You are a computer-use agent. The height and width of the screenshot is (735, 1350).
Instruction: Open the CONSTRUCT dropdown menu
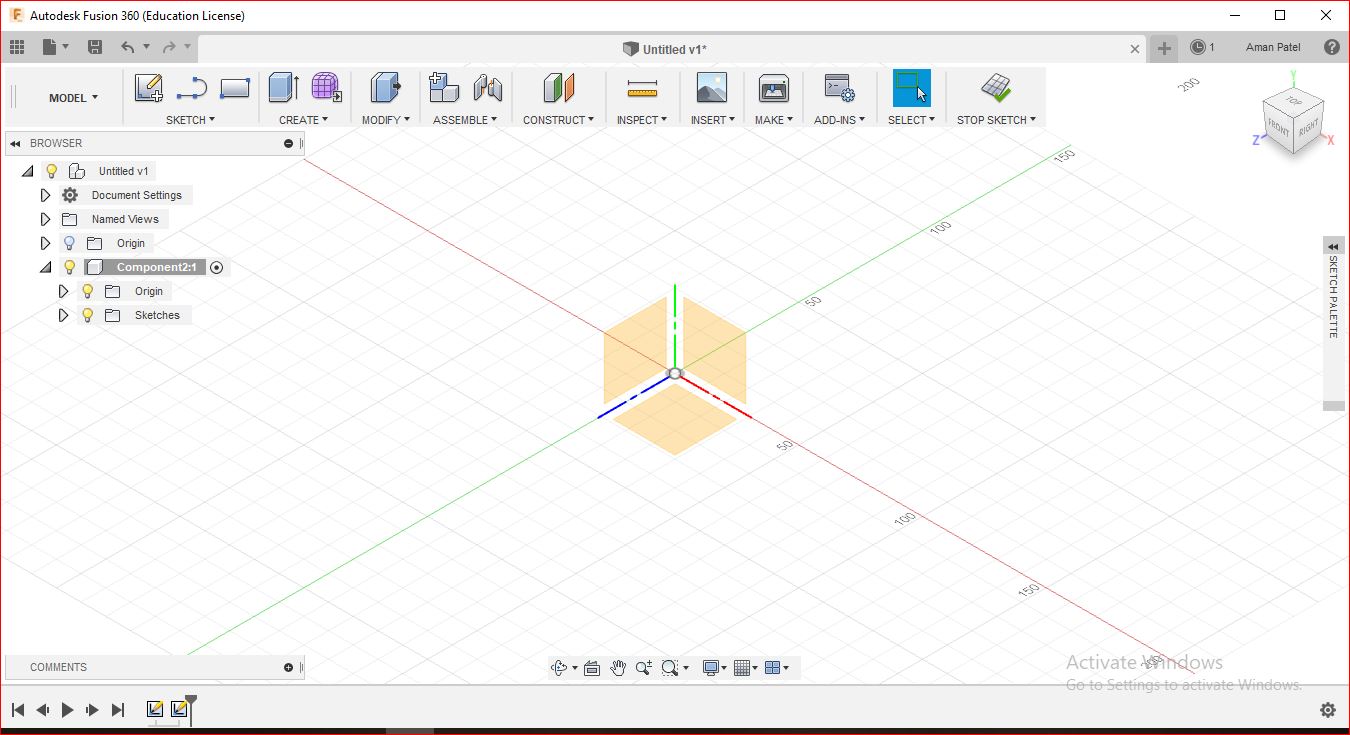[558, 120]
